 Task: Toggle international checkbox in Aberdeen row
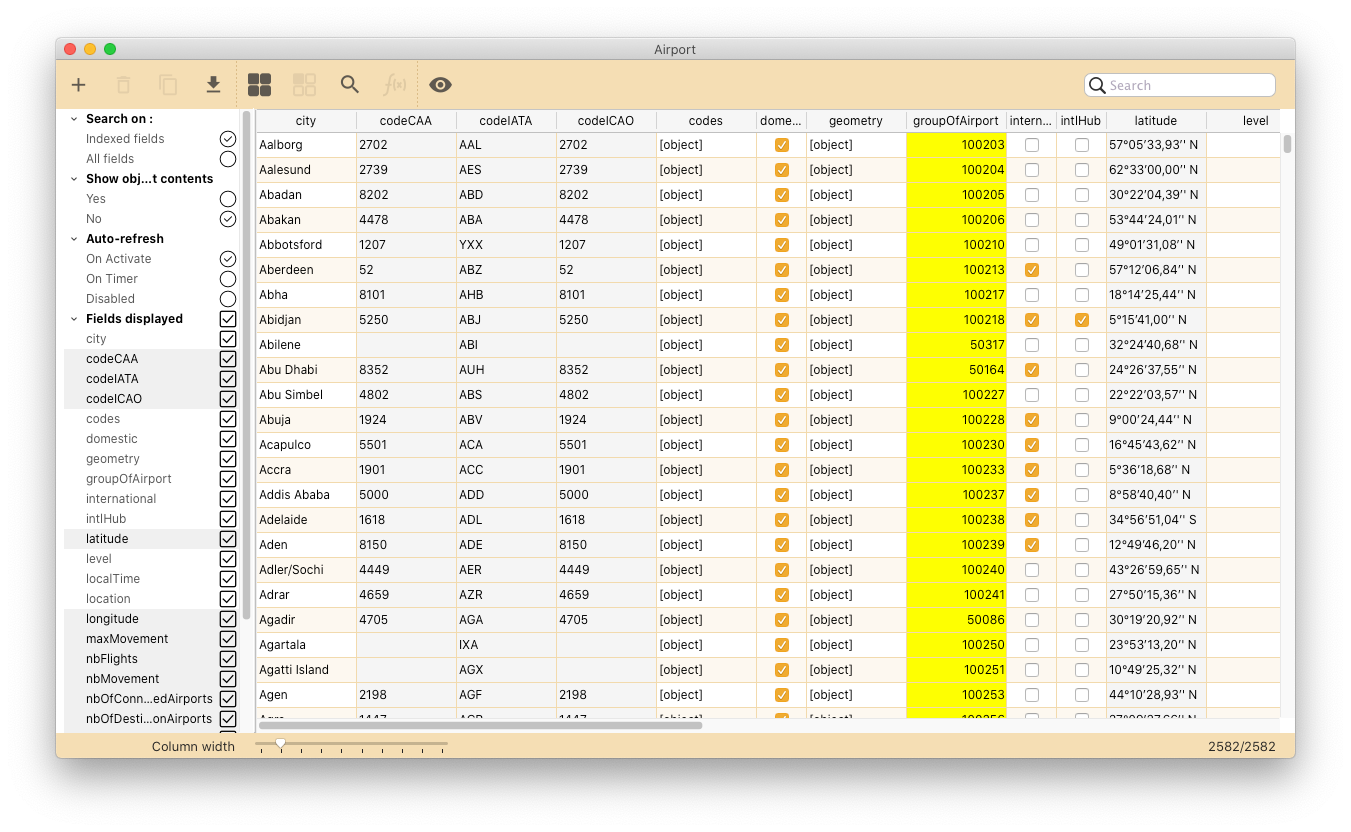(1032, 270)
